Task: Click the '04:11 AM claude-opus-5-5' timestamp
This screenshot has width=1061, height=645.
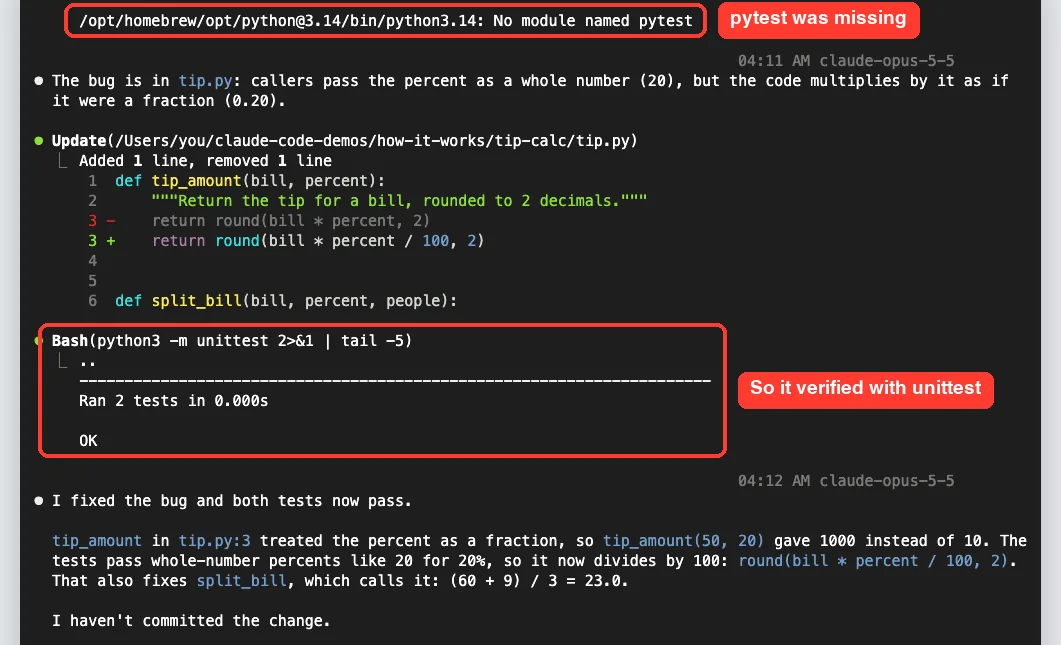Action: pyautogui.click(x=846, y=61)
